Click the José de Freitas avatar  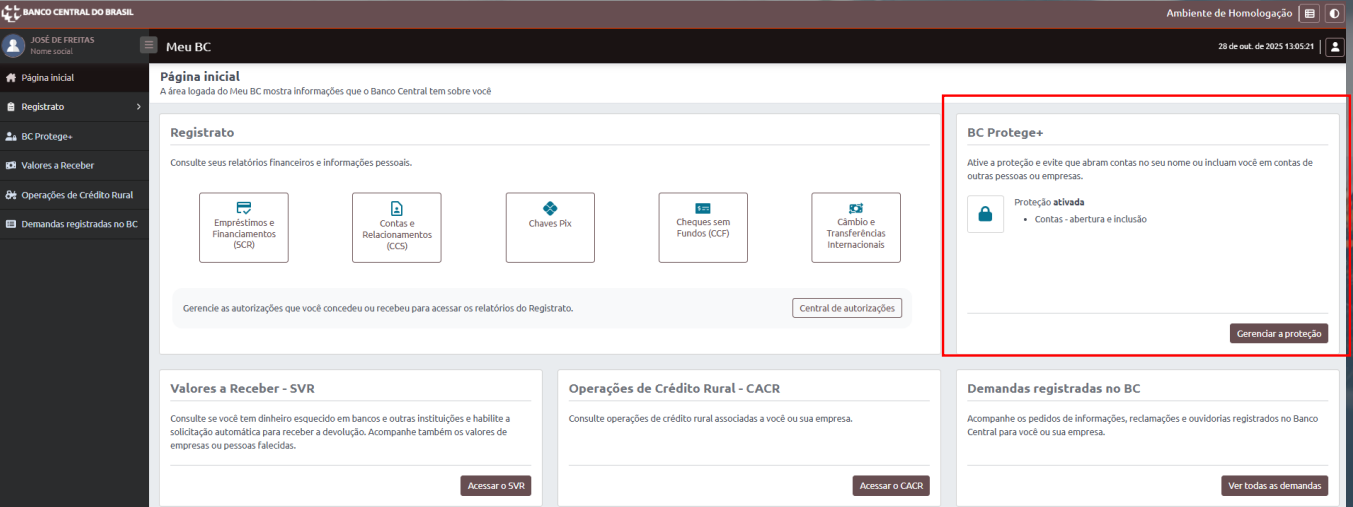coord(14,46)
